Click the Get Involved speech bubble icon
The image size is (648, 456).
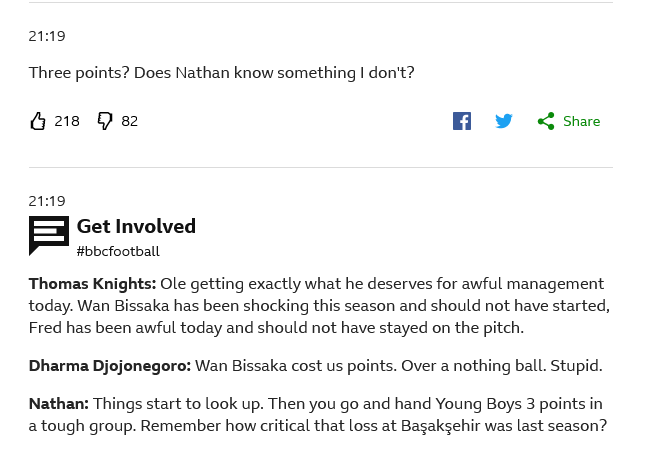tap(49, 236)
